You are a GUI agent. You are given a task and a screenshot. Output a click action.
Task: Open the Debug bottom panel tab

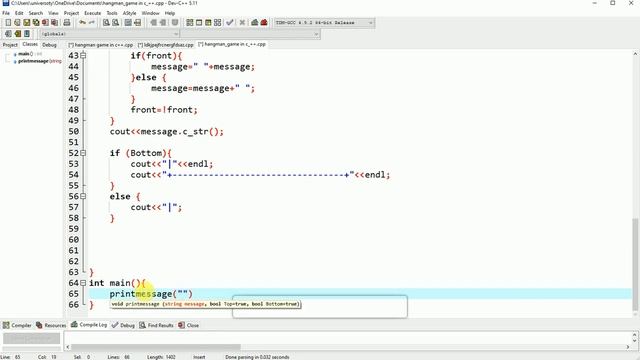[x=123, y=325]
